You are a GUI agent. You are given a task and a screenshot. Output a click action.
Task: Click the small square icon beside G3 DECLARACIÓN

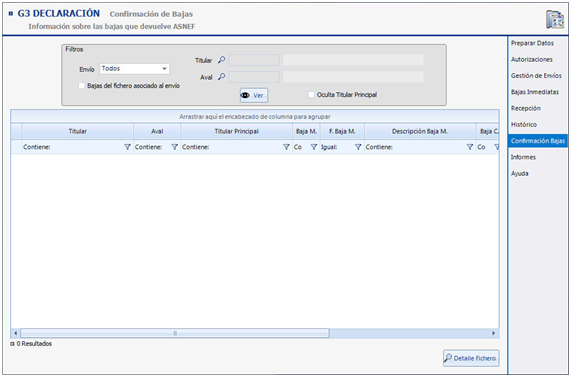pos(11,14)
